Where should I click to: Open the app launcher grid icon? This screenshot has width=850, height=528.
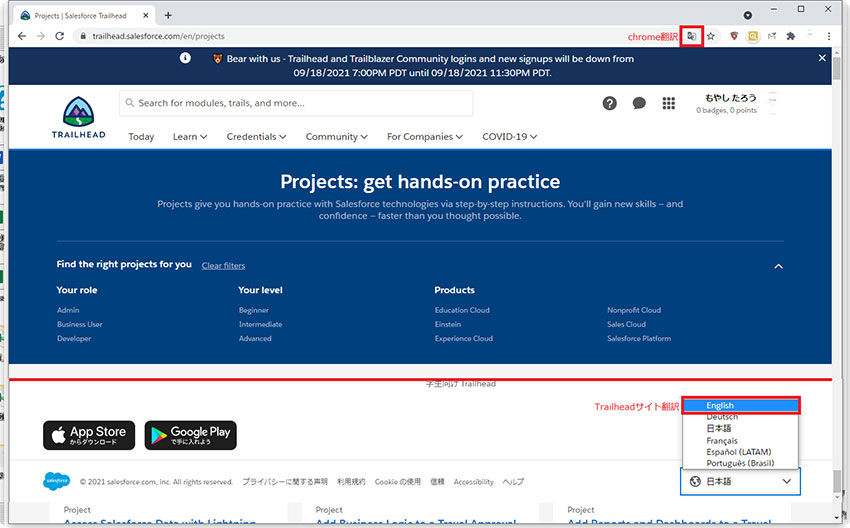pyautogui.click(x=668, y=103)
